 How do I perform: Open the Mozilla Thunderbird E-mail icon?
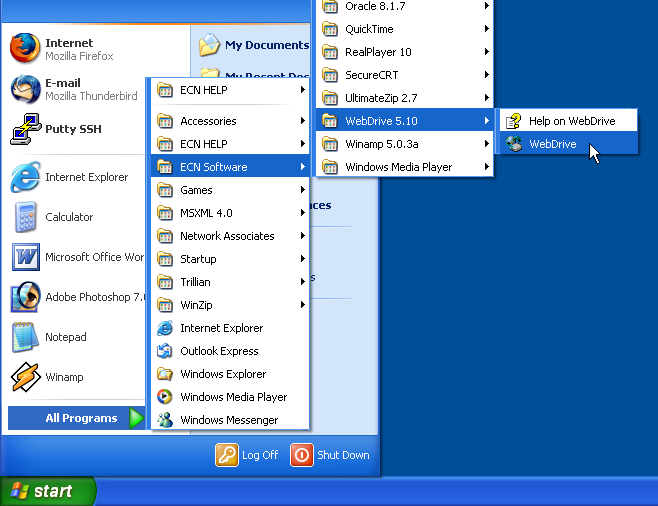25,89
